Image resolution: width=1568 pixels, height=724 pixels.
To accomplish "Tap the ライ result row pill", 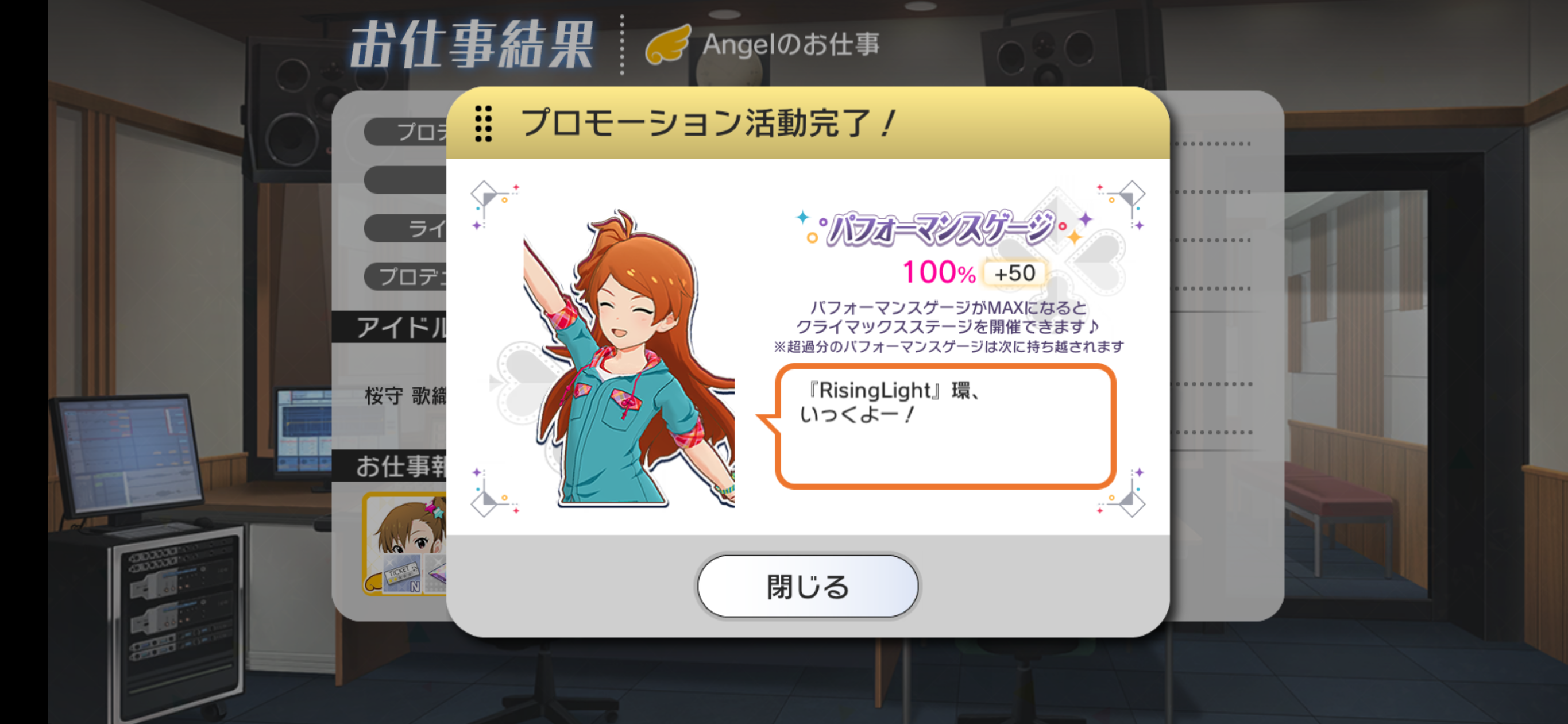I will click(x=406, y=228).
